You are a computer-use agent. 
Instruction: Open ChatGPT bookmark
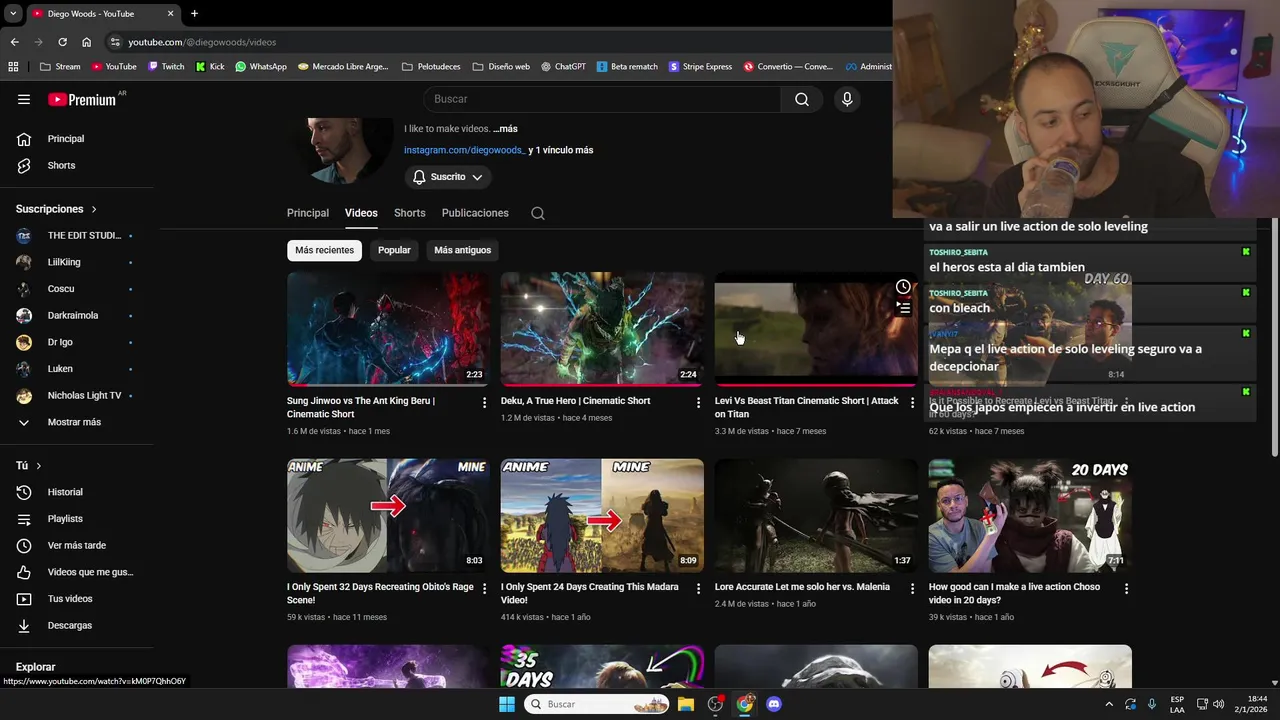click(563, 67)
